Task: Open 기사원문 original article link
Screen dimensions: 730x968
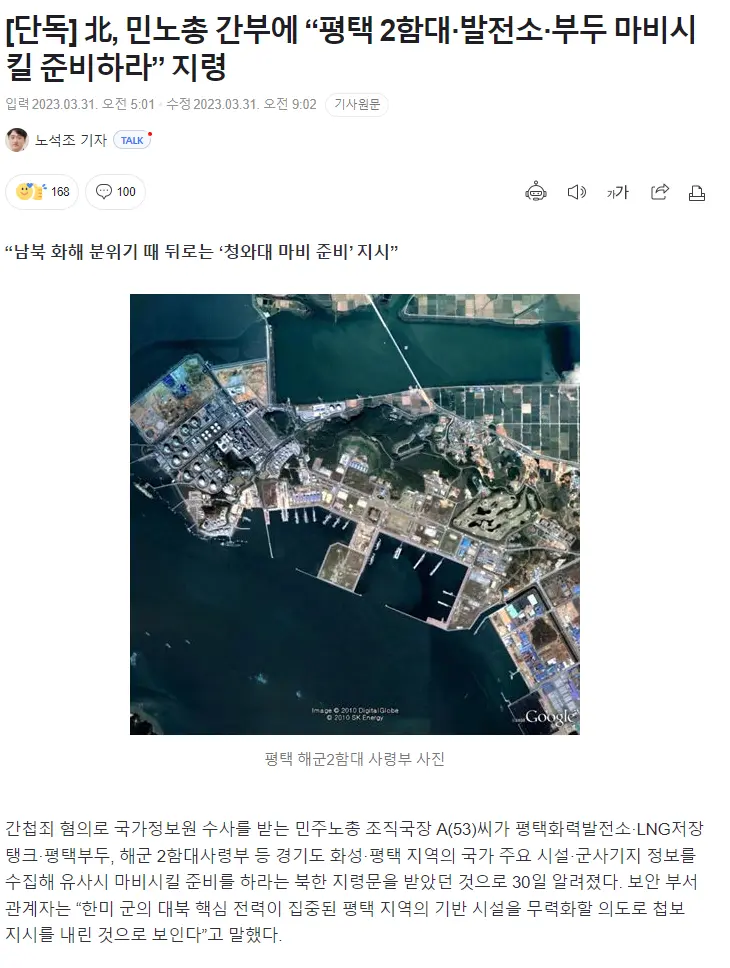Action: pos(357,104)
